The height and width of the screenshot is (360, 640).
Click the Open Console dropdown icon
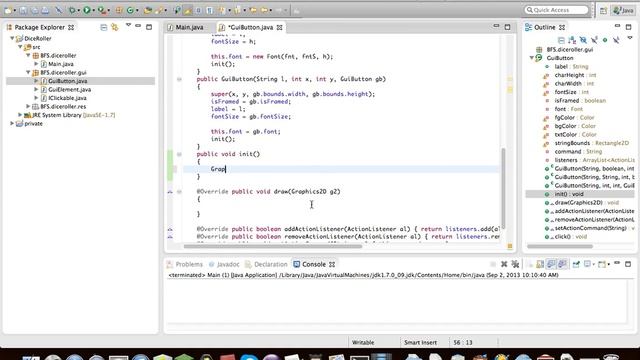[x=603, y=264]
